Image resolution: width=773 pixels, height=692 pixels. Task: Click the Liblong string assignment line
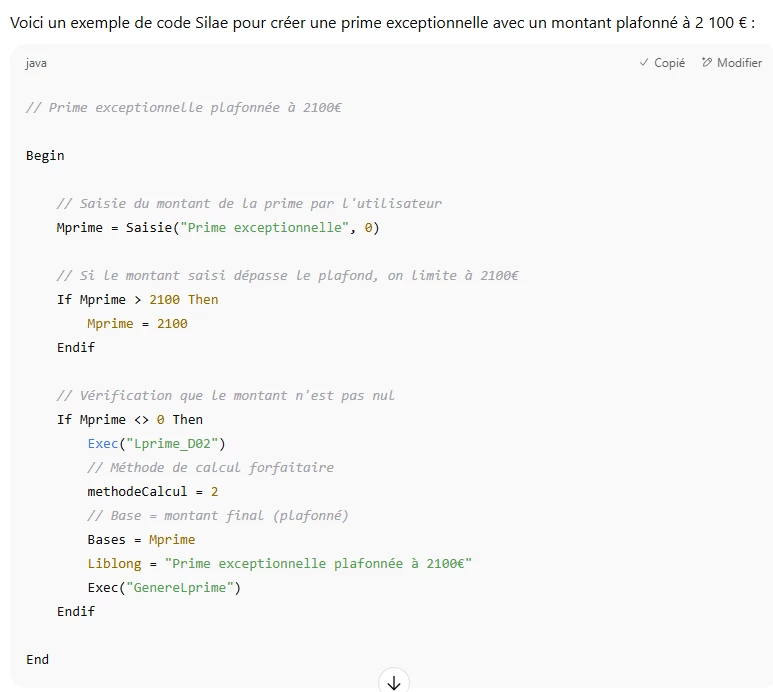(279, 563)
